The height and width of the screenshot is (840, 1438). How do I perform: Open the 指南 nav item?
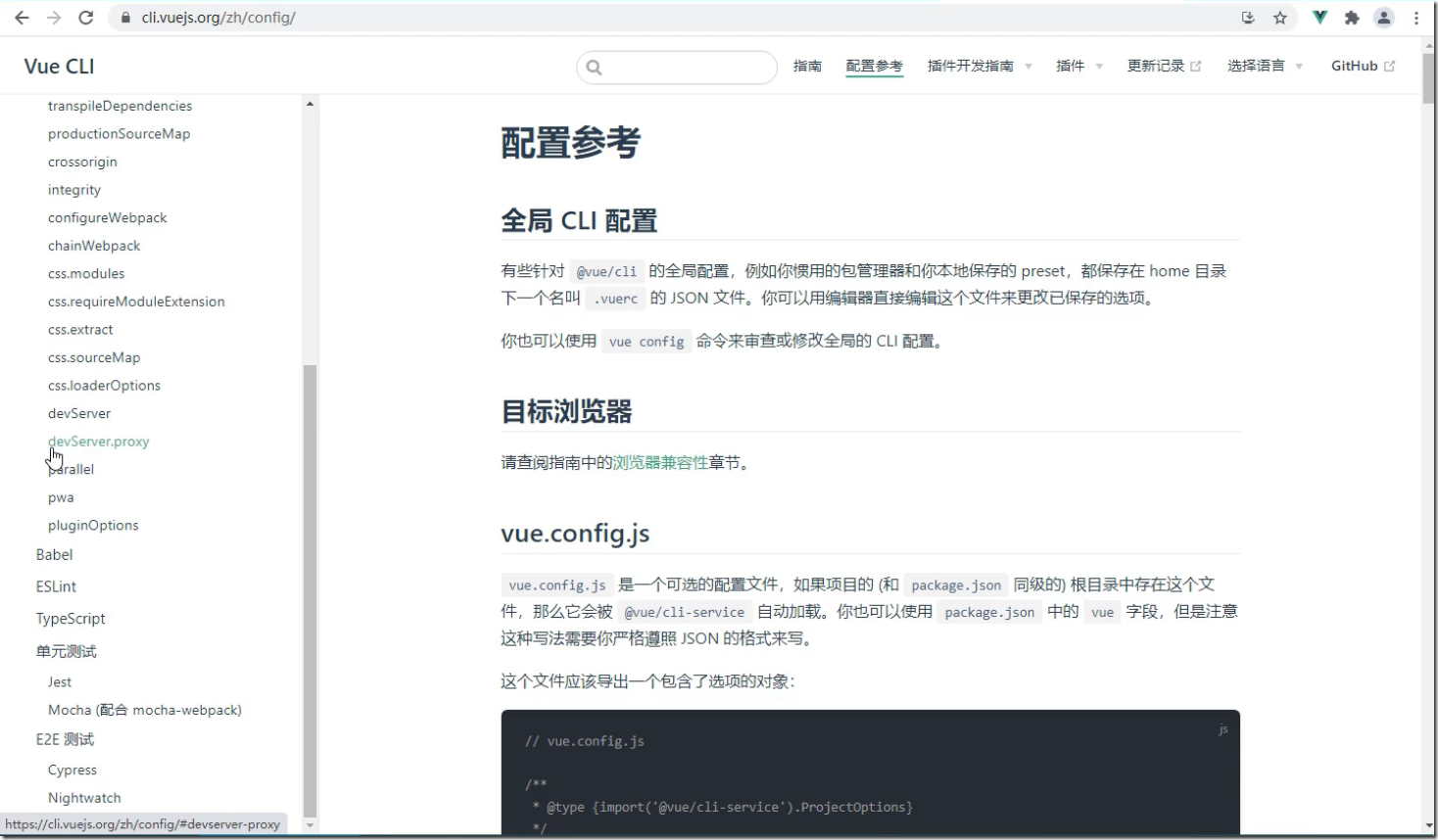click(x=807, y=66)
